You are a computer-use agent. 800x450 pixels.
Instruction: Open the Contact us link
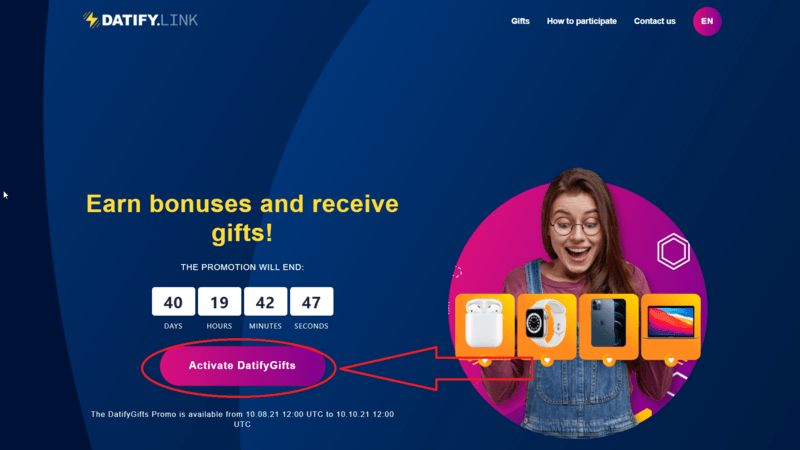(655, 21)
